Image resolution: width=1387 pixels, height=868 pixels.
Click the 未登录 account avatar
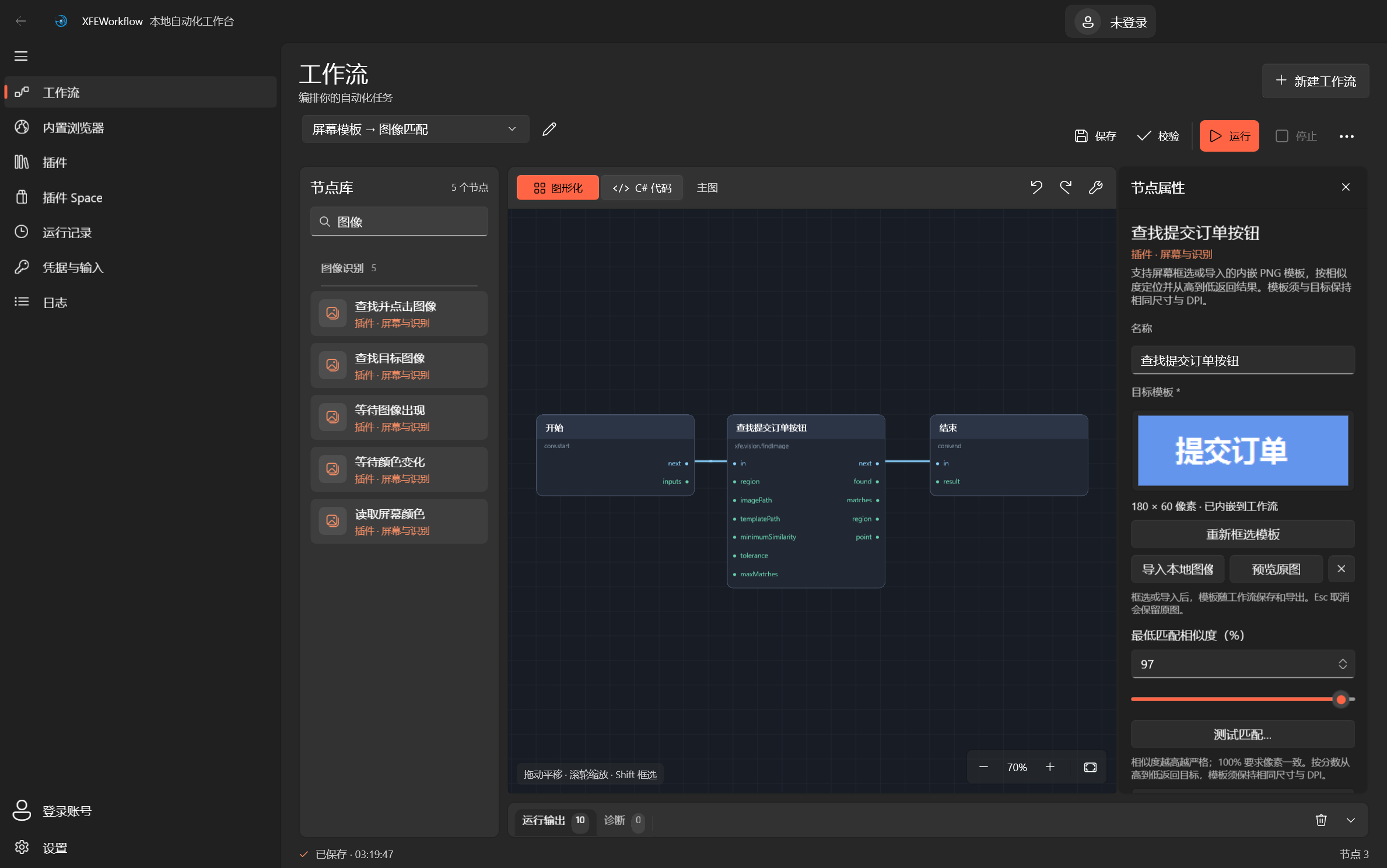[x=1087, y=22]
